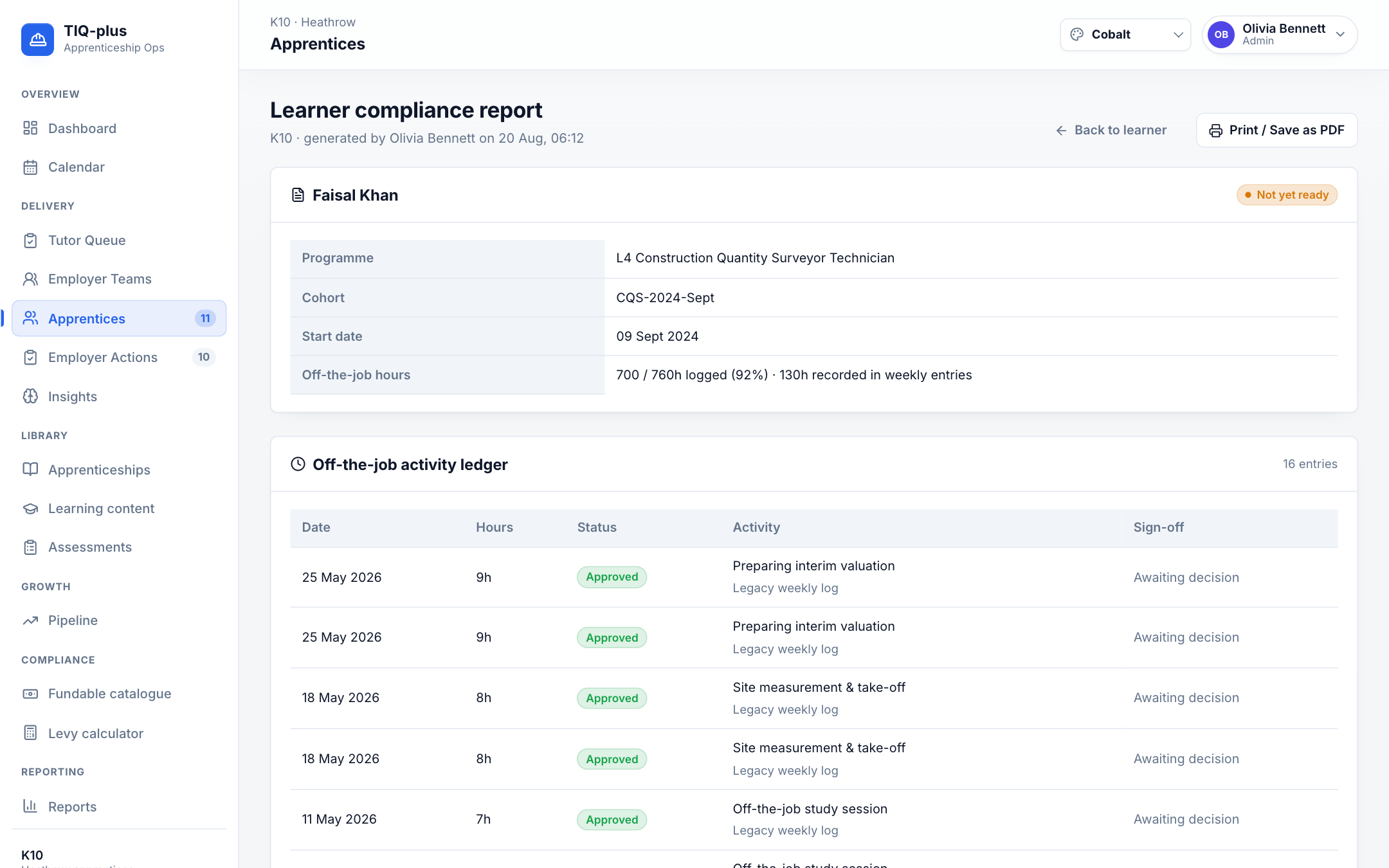1389x868 pixels.
Task: Click Print / Save as PDF button
Action: coord(1276,131)
